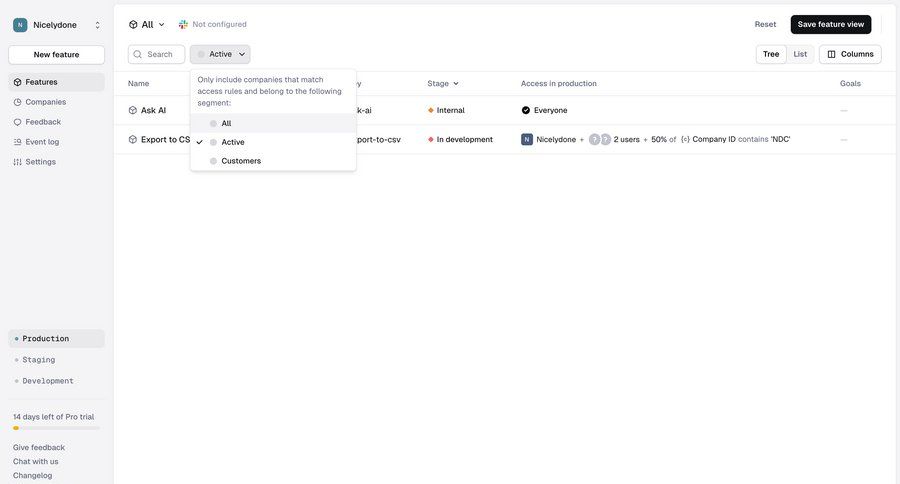900x484 pixels.
Task: Open Companies in the sidebar
Action: pos(56,102)
